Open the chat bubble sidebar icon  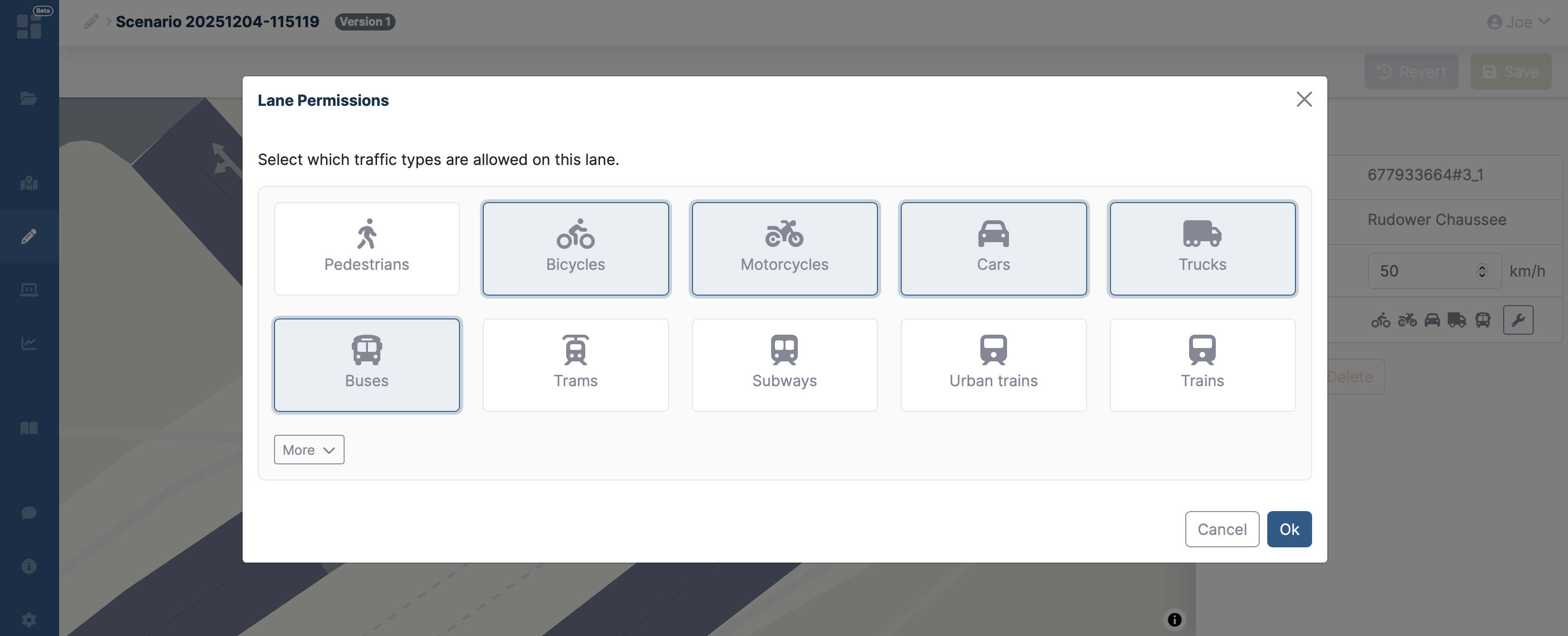[29, 513]
